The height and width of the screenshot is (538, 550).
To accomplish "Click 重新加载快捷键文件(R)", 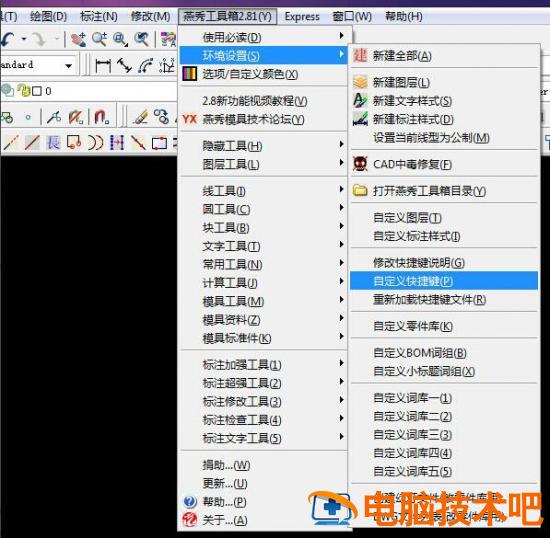I will (x=444, y=300).
